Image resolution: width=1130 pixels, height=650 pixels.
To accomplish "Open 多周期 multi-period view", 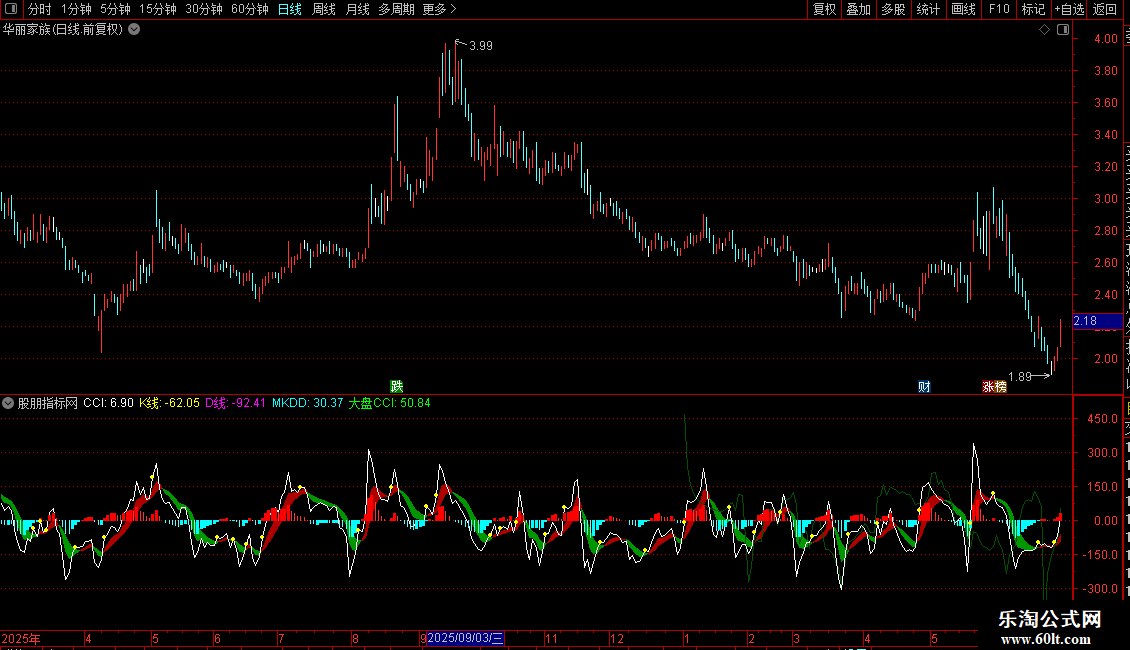I will pyautogui.click(x=396, y=9).
